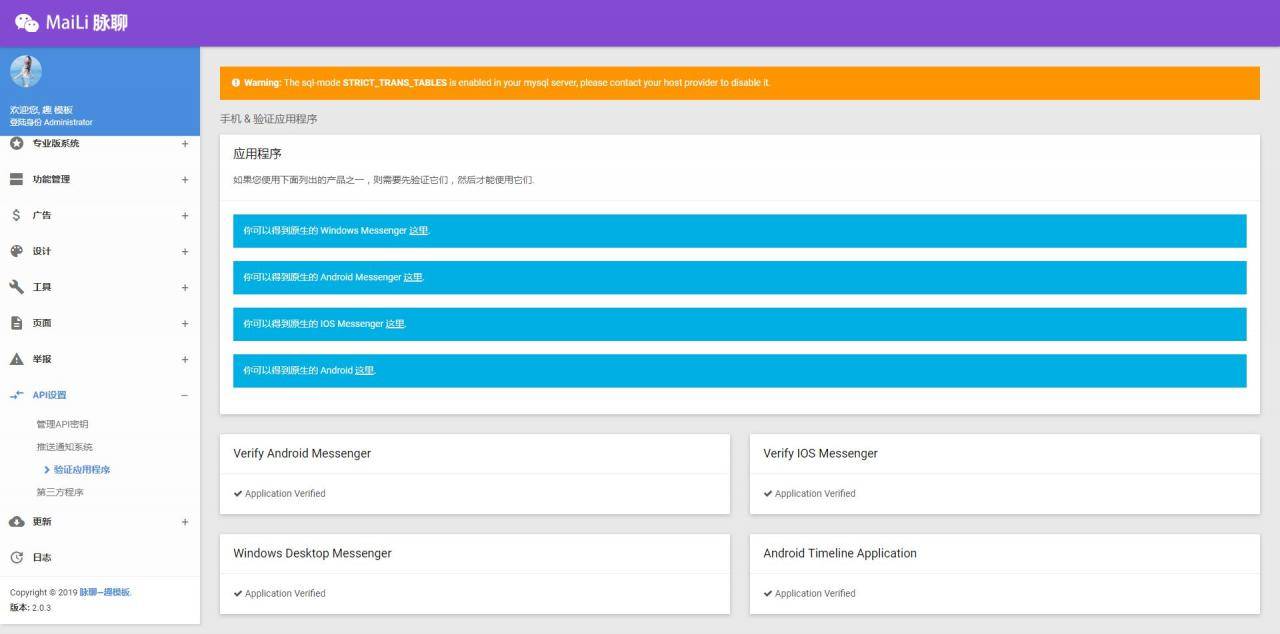Collapse the API设置 section minus sign
1280x634 pixels.
pyautogui.click(x=184, y=395)
